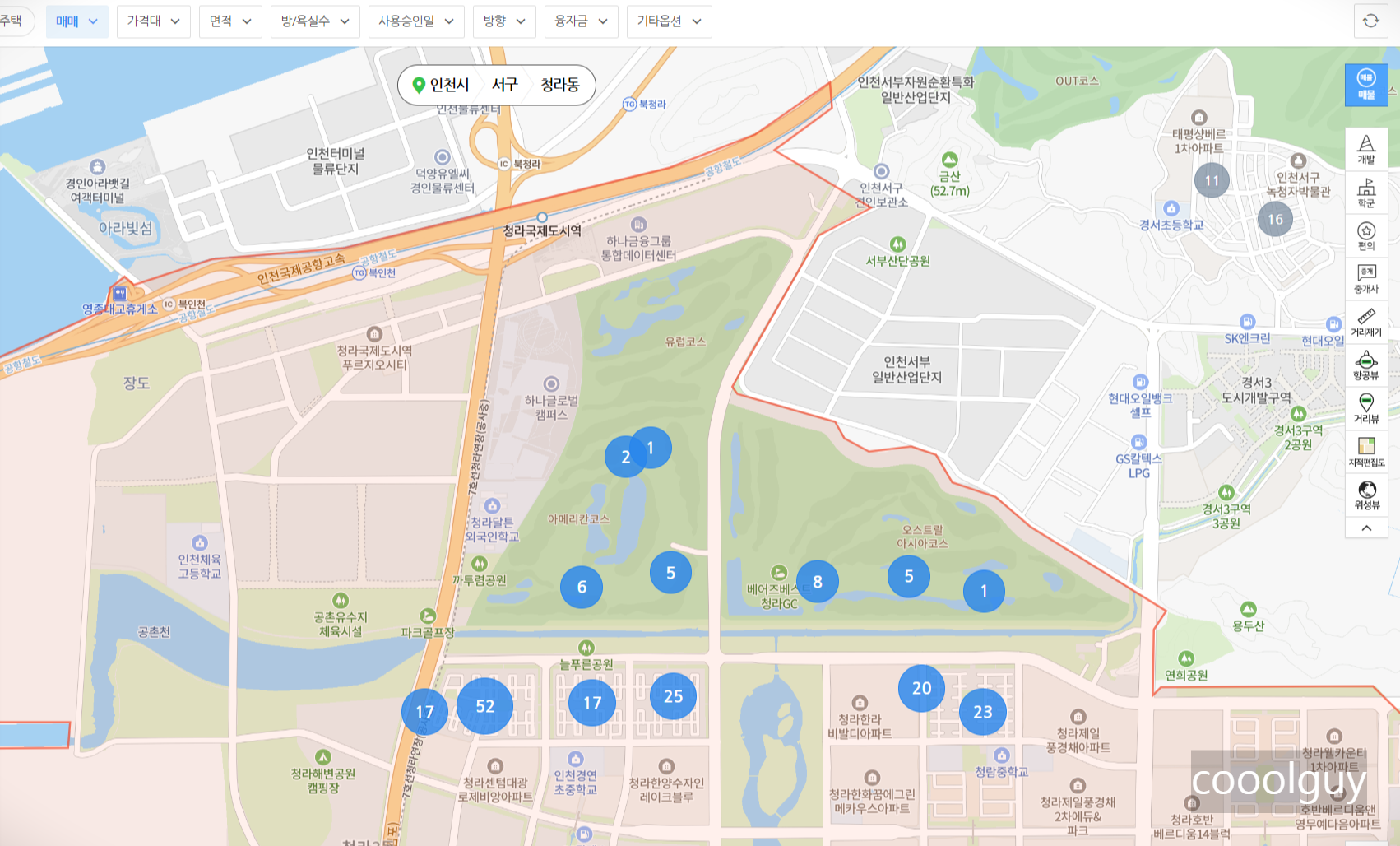This screenshot has height=846, width=1400.
Task: Select the 거리재기 distance measuring tool
Action: click(1366, 323)
